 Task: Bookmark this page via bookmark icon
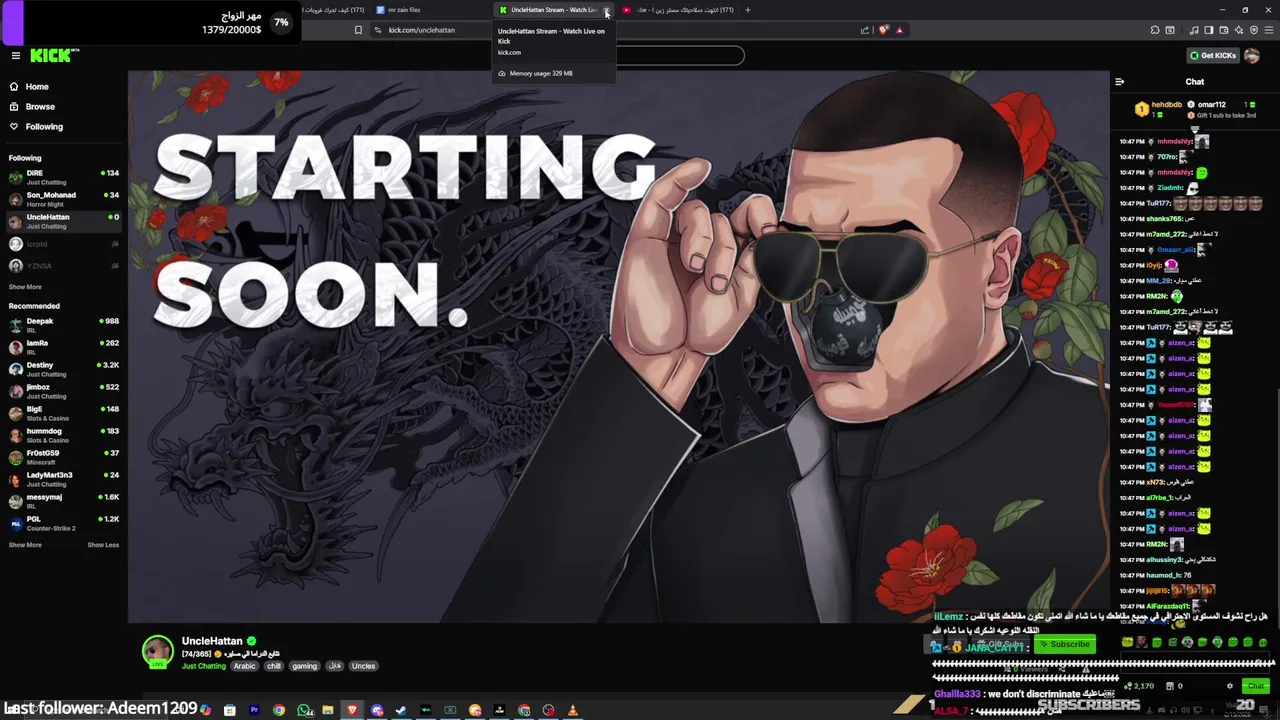click(358, 30)
